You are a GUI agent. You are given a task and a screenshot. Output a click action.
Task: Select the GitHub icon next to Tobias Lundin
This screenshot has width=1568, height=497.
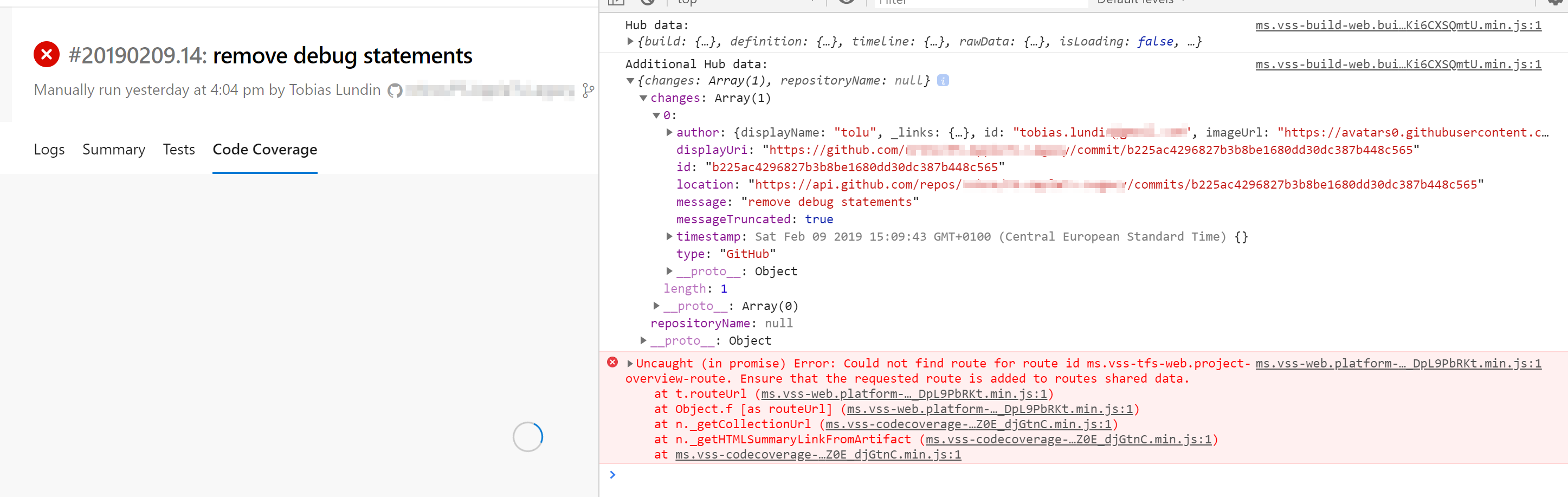pos(395,90)
